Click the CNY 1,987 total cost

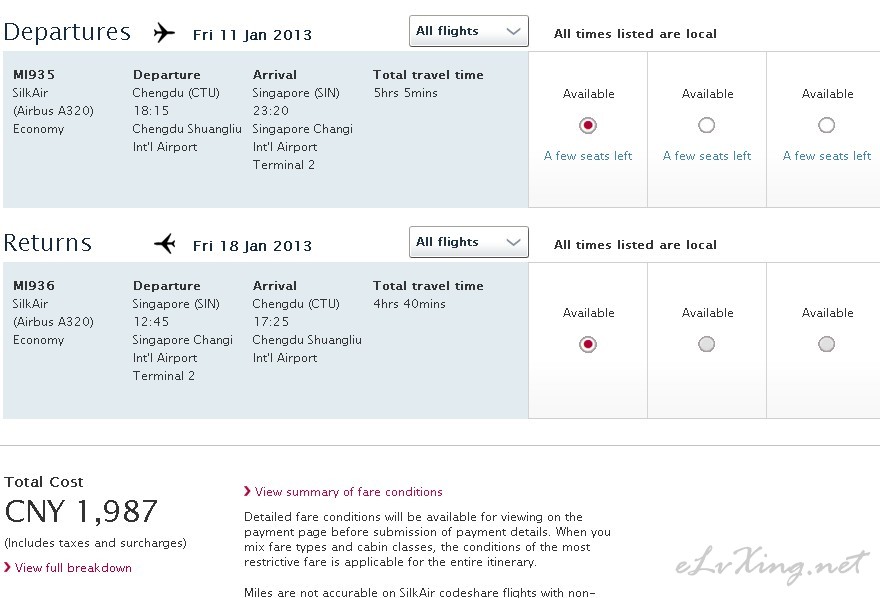coord(81,511)
